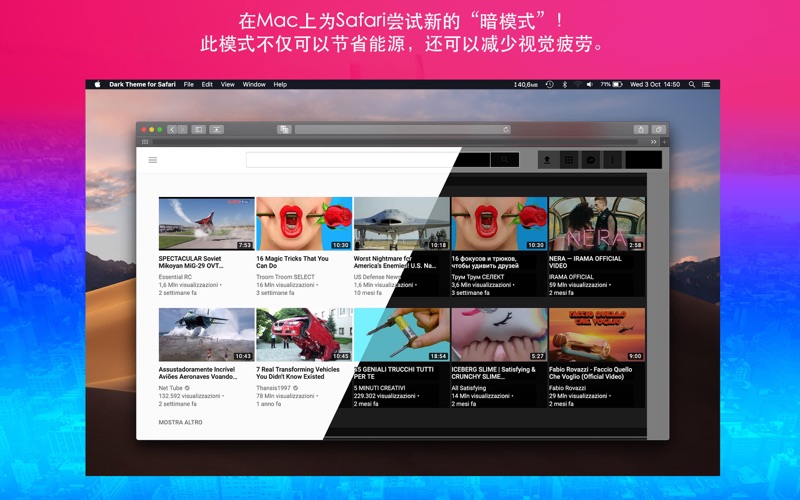Toggle the Safari sidebar button
The height and width of the screenshot is (500, 800).
pyautogui.click(x=198, y=130)
